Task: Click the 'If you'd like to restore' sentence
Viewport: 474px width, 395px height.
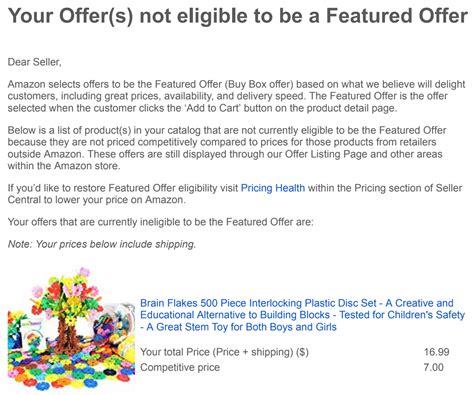Action: 235,194
